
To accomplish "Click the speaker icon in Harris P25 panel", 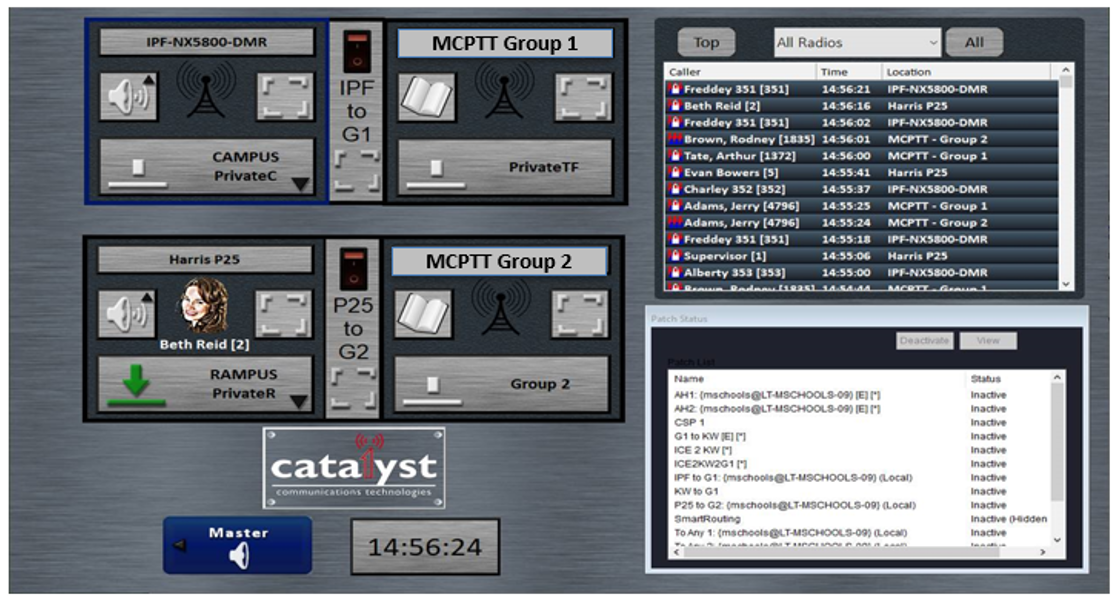I will pyautogui.click(x=126, y=315).
